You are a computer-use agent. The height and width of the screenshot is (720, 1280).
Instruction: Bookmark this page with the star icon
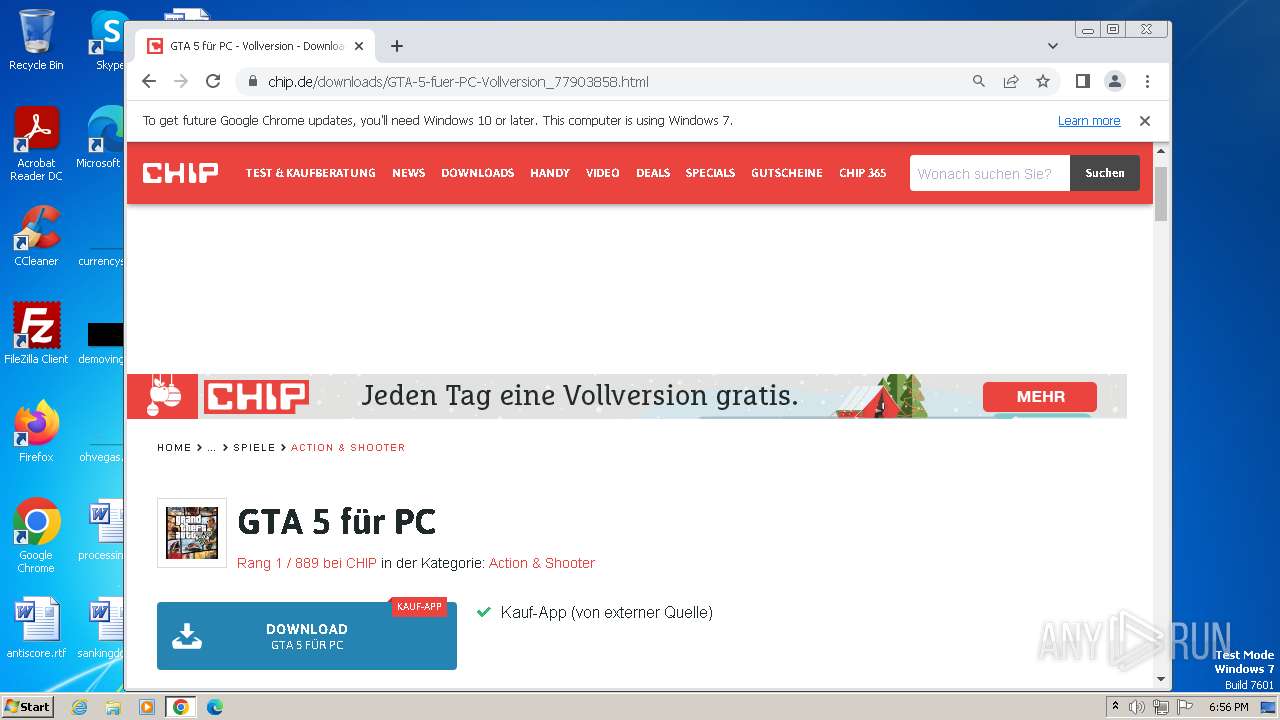point(1043,81)
